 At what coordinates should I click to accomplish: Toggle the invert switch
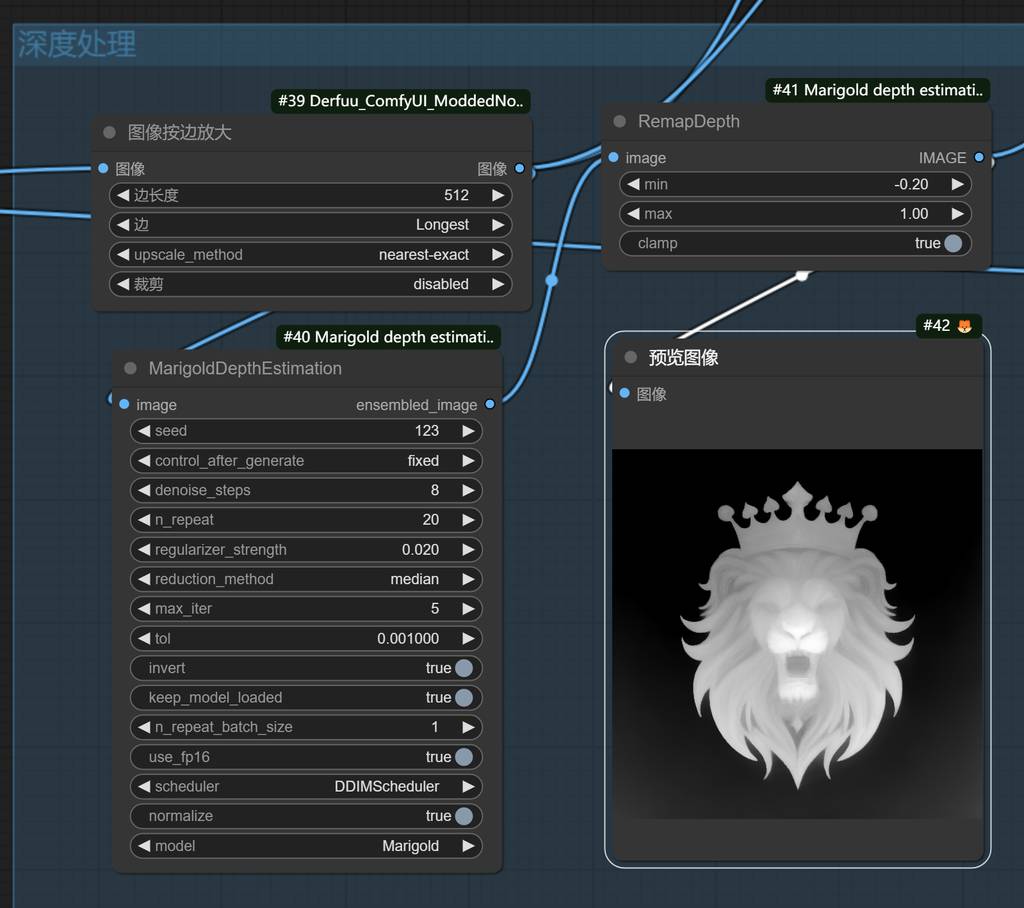463,668
